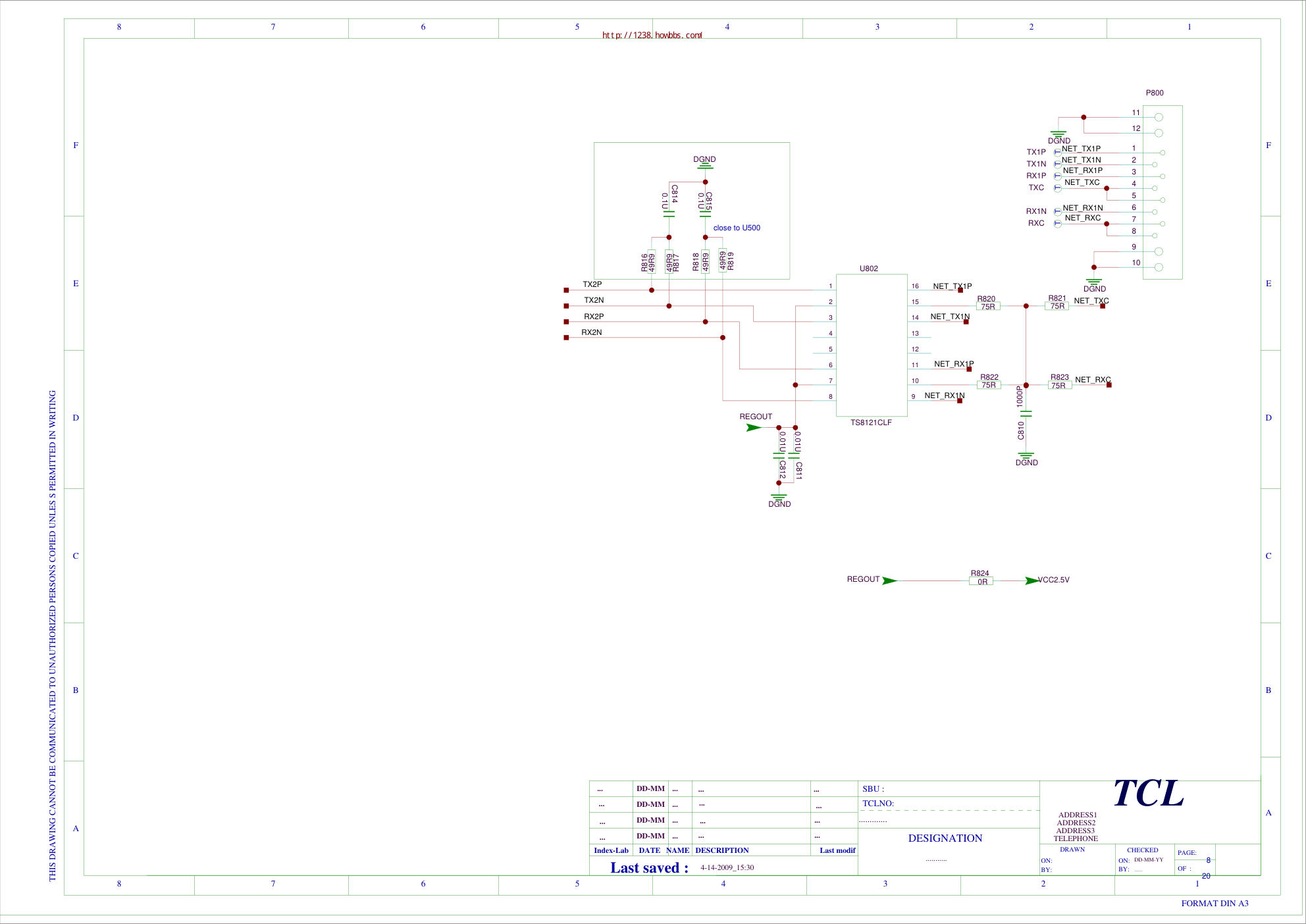The height and width of the screenshot is (924, 1306).
Task: Click the 'TCLNO:' field
Action: pos(878,804)
